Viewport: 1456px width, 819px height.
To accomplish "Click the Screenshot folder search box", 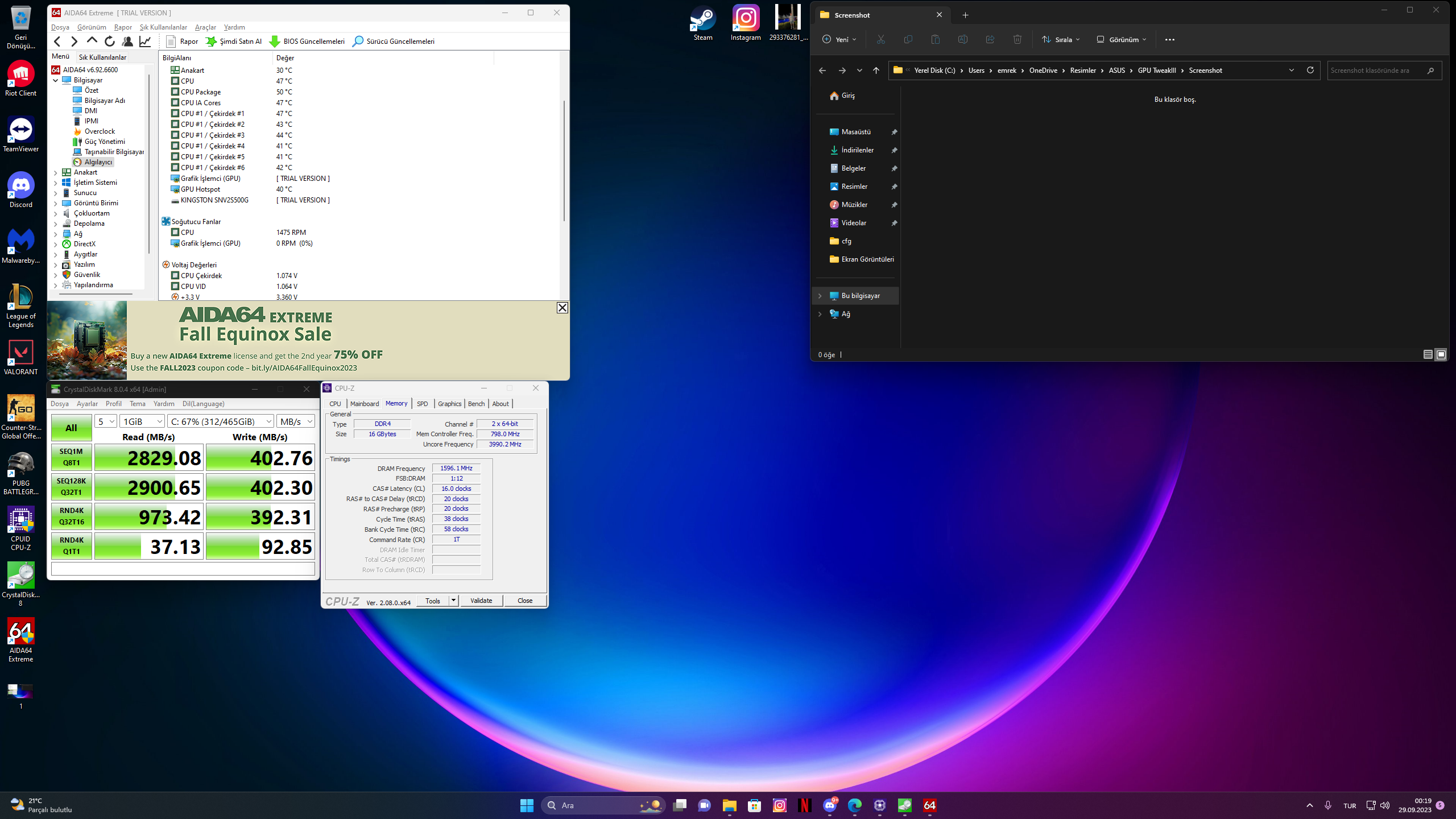I will click(1376, 71).
